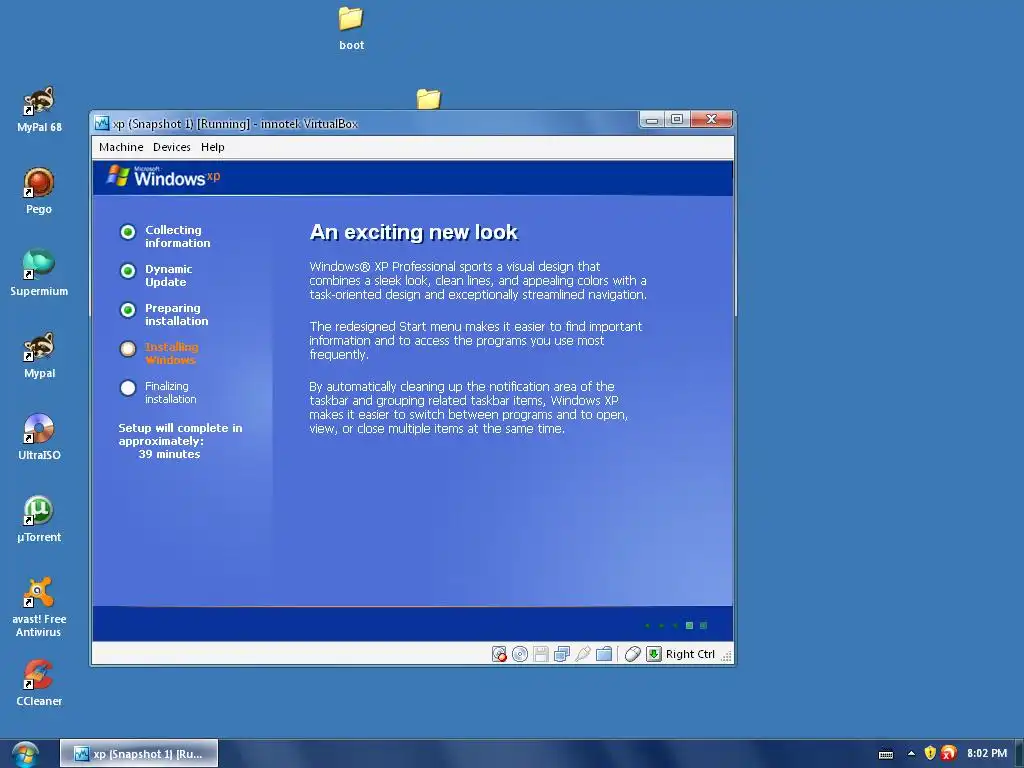This screenshot has width=1024, height=768.
Task: Select the unlabeled folder behind VirtualBox window
Action: coord(428,99)
